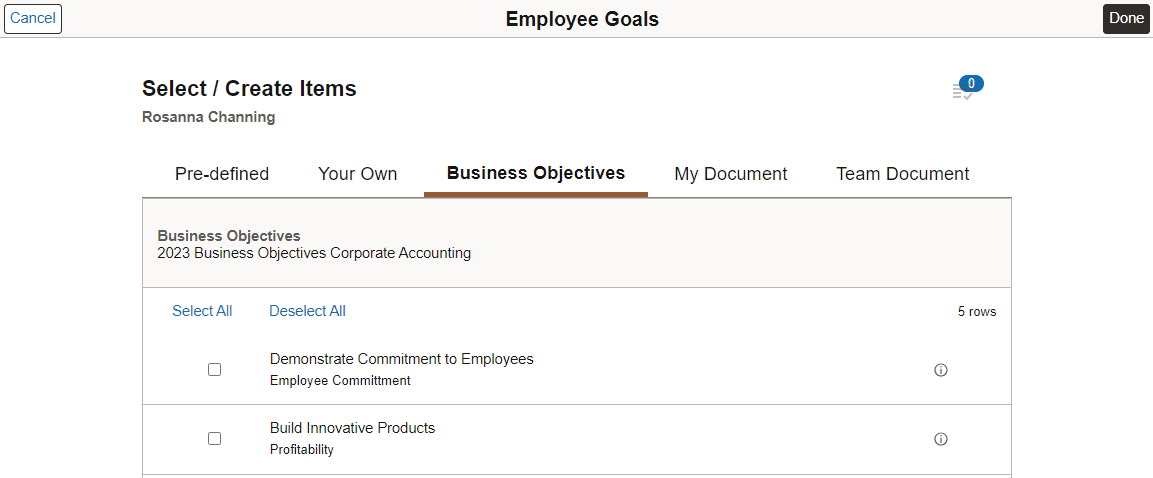Open the selected items list icon
Image resolution: width=1153 pixels, height=478 pixels.
(x=964, y=91)
